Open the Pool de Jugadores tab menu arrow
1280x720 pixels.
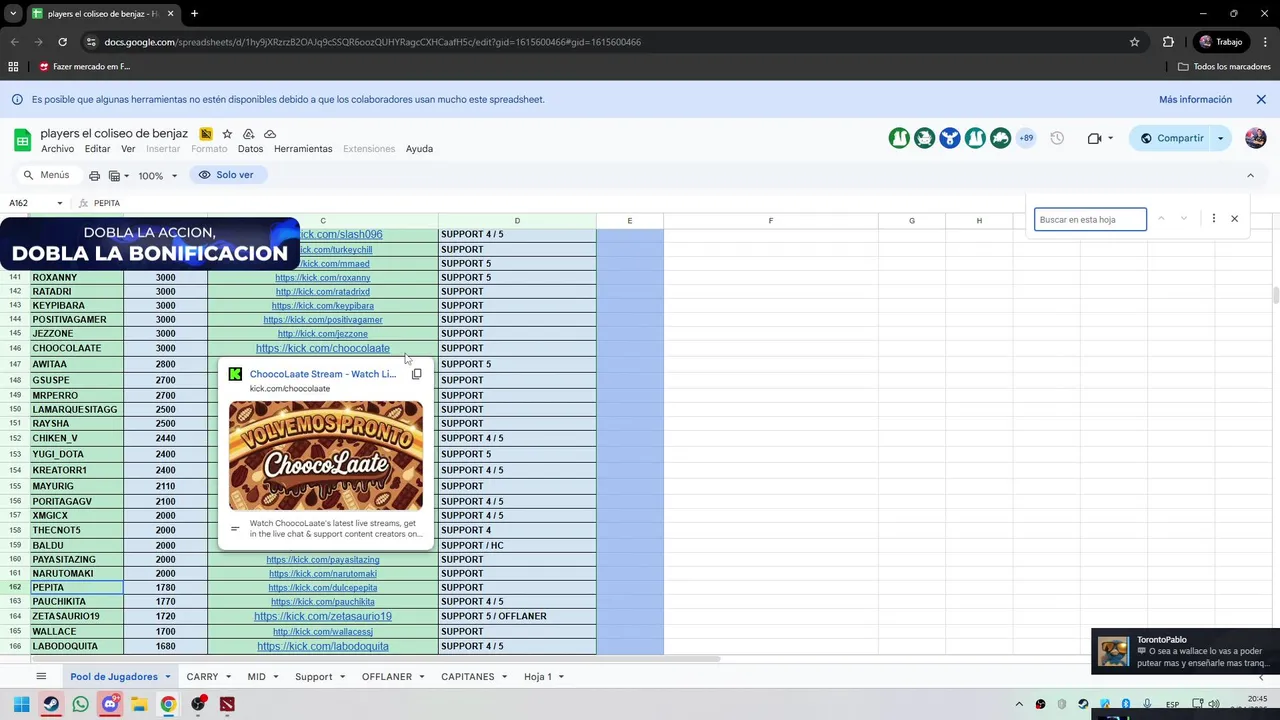tap(167, 677)
